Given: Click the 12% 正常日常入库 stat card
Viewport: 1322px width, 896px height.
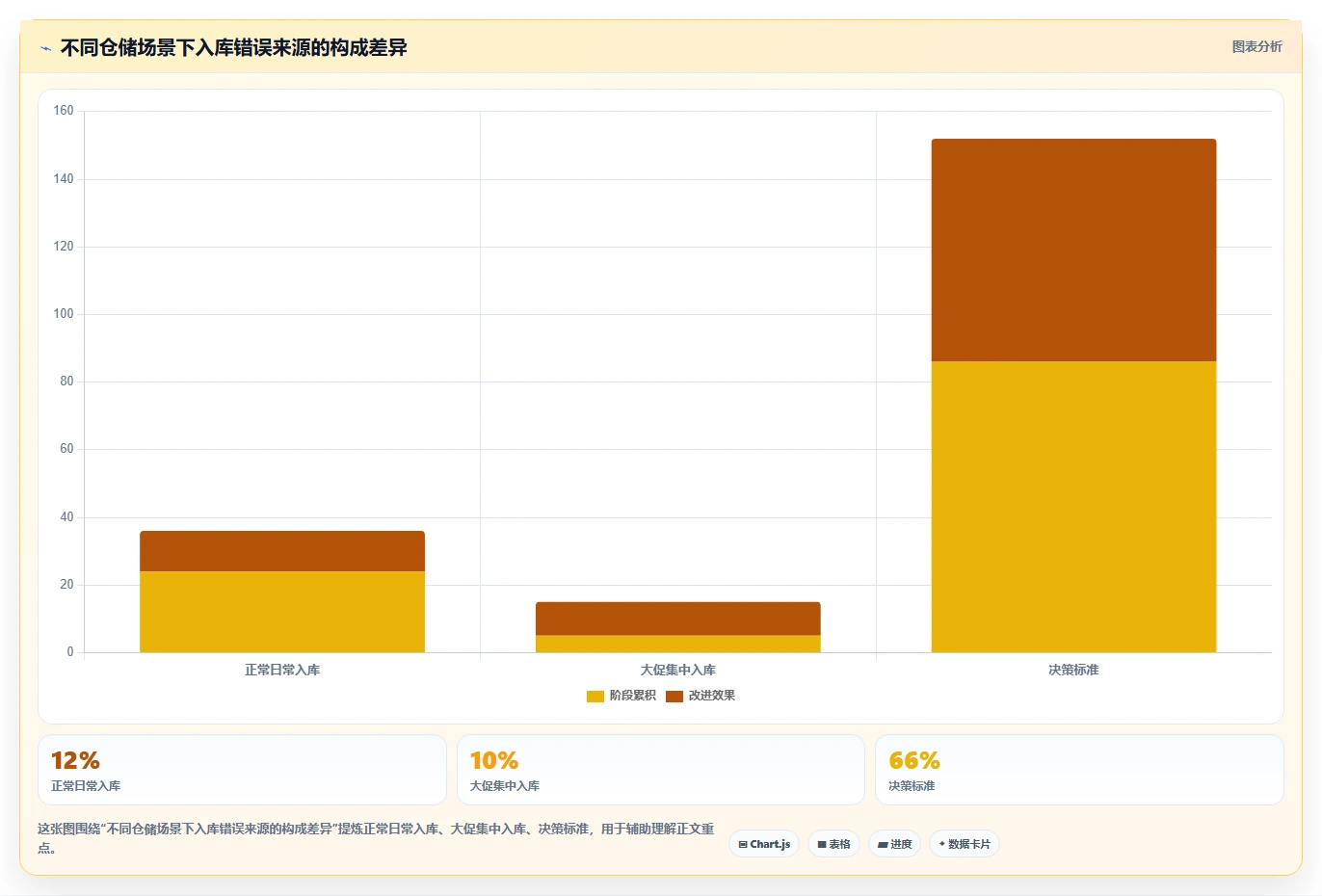Looking at the screenshot, I should (x=242, y=770).
